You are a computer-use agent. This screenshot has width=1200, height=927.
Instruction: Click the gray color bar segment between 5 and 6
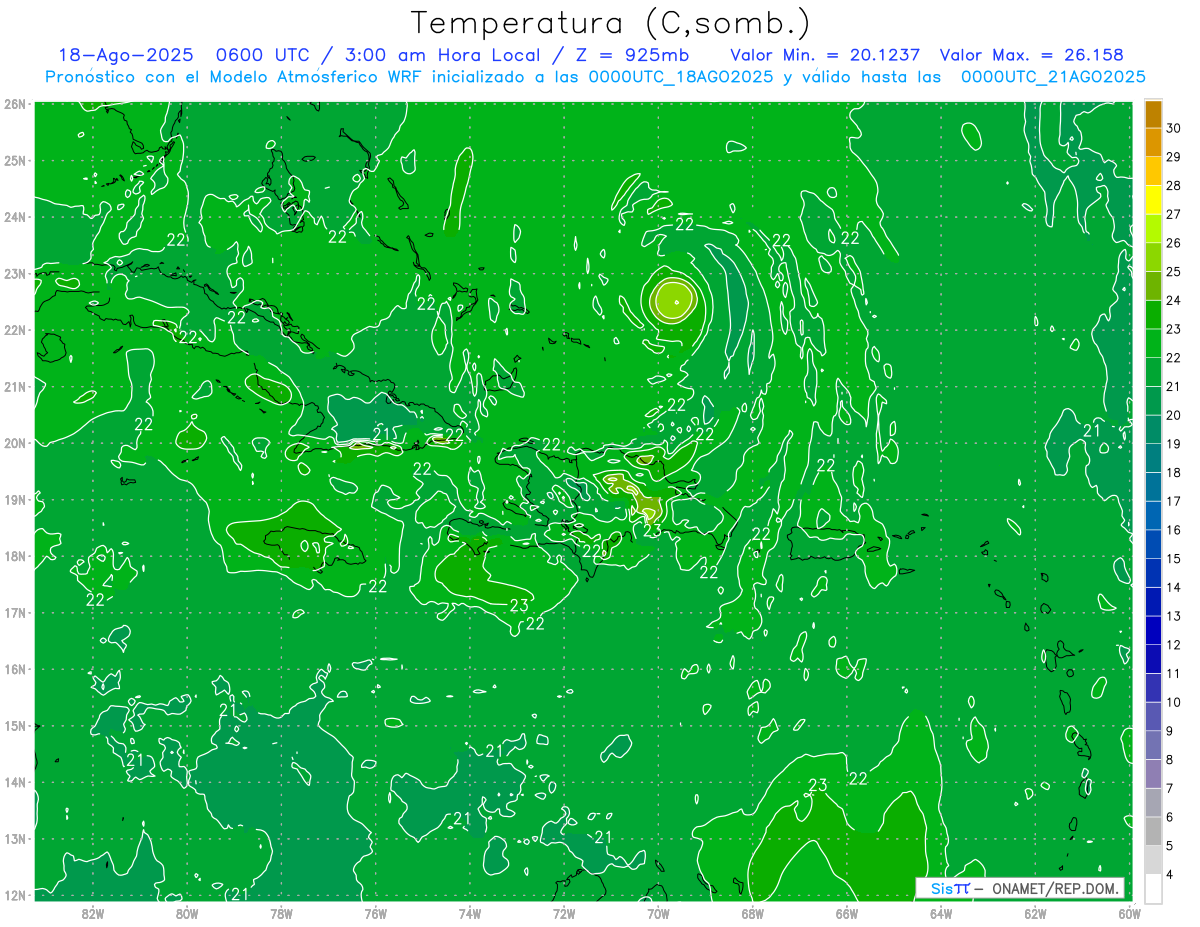tap(1153, 831)
